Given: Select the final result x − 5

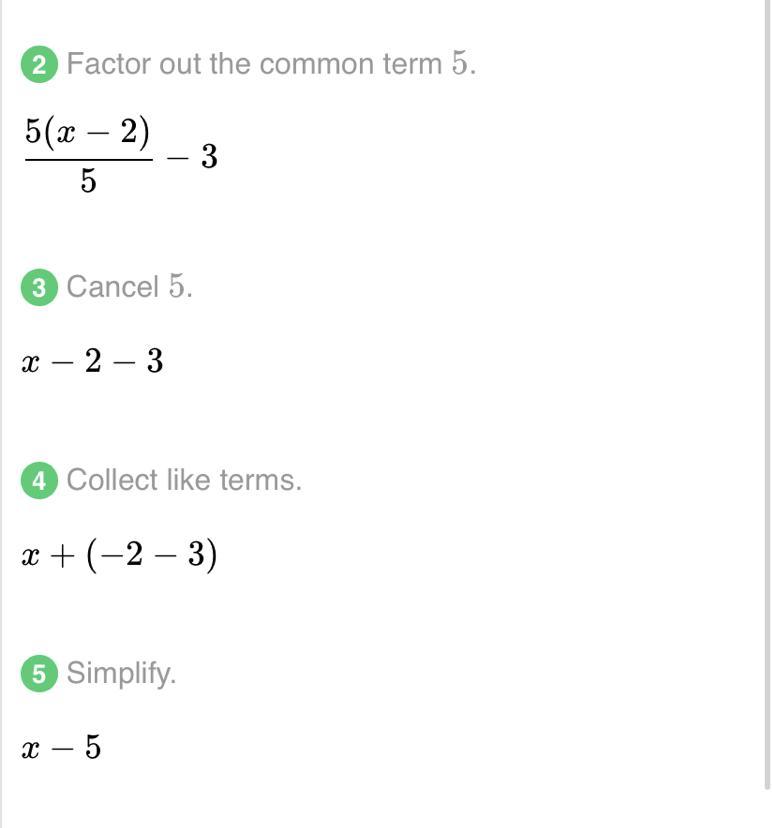Looking at the screenshot, I should tap(61, 747).
